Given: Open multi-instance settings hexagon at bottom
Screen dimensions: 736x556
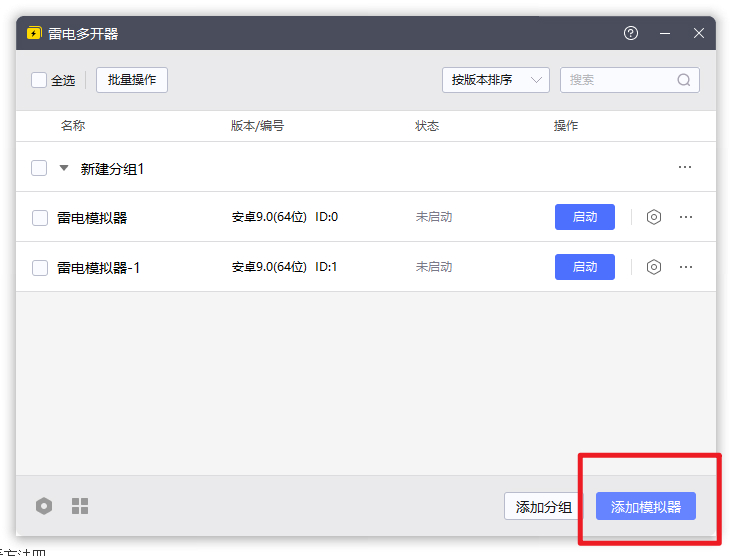Looking at the screenshot, I should point(44,506).
